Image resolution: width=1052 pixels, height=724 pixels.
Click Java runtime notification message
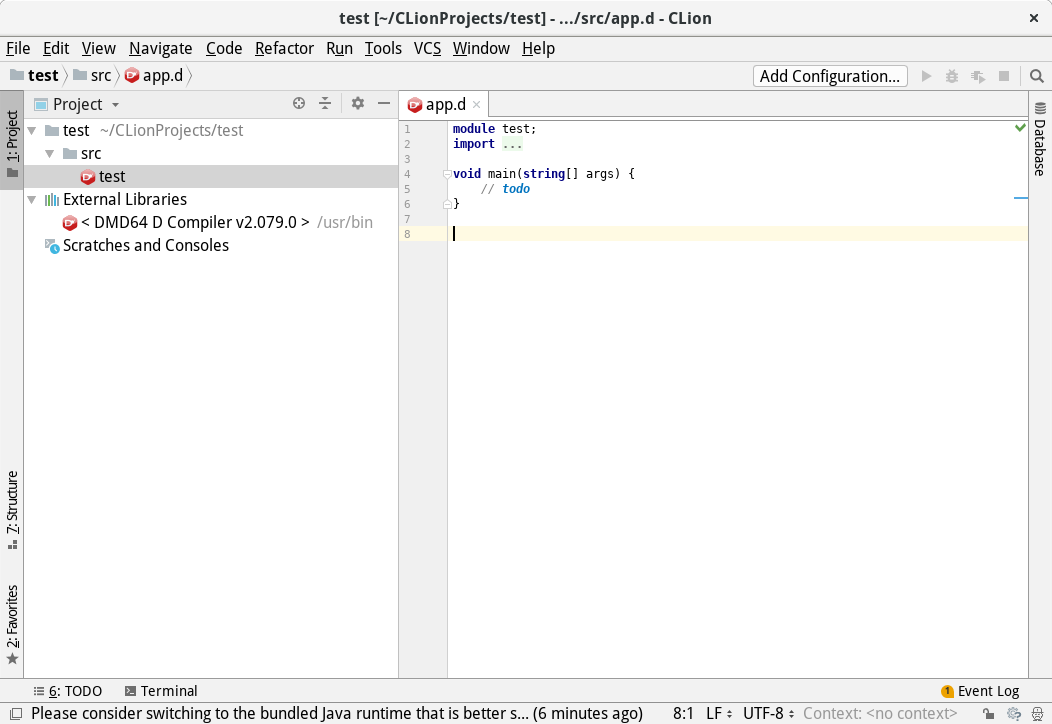tap(337, 713)
